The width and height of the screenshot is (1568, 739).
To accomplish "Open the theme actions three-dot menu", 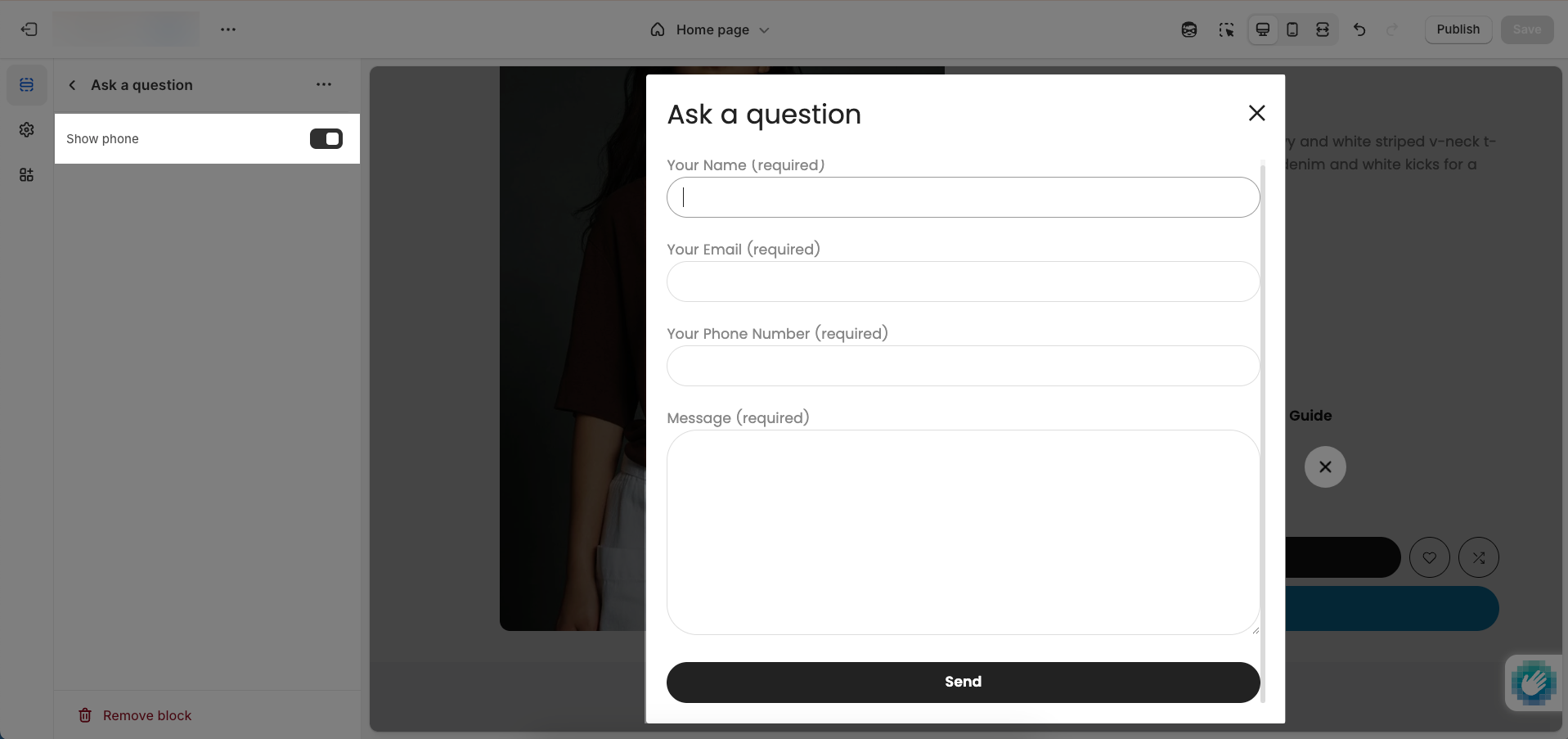I will pos(228,29).
